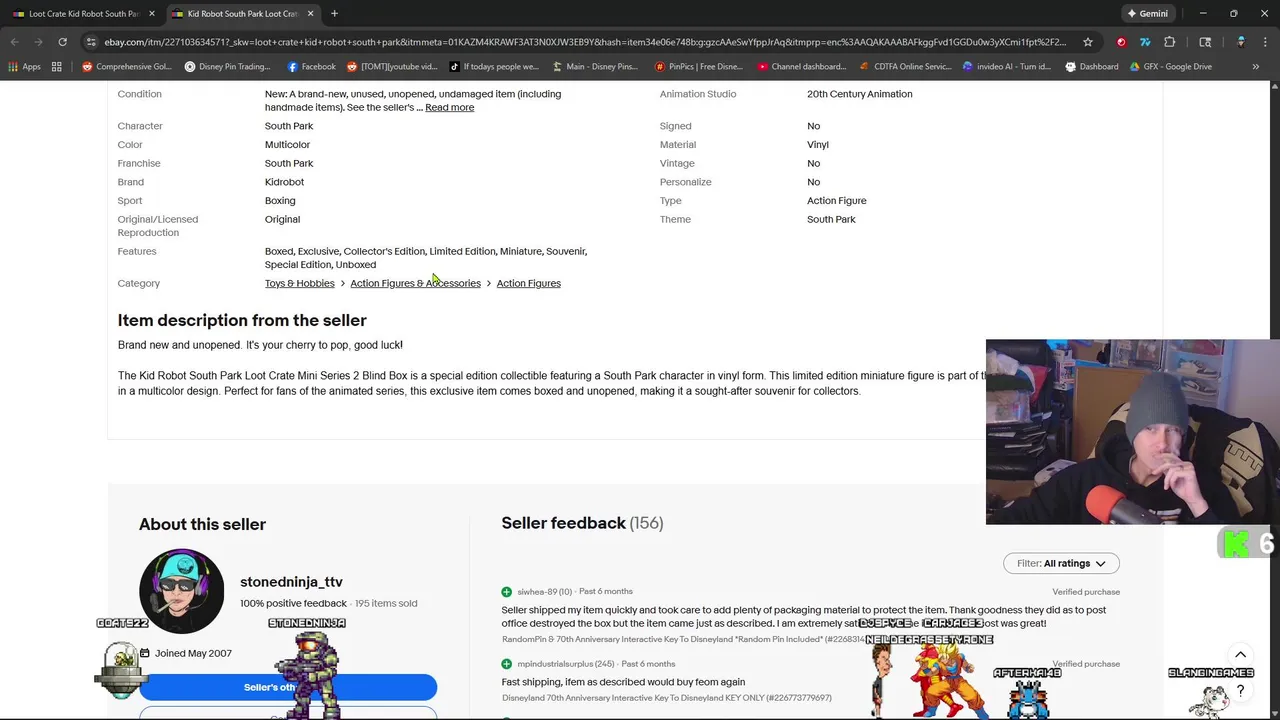Open the red recorder extension icon

[x=1121, y=42]
